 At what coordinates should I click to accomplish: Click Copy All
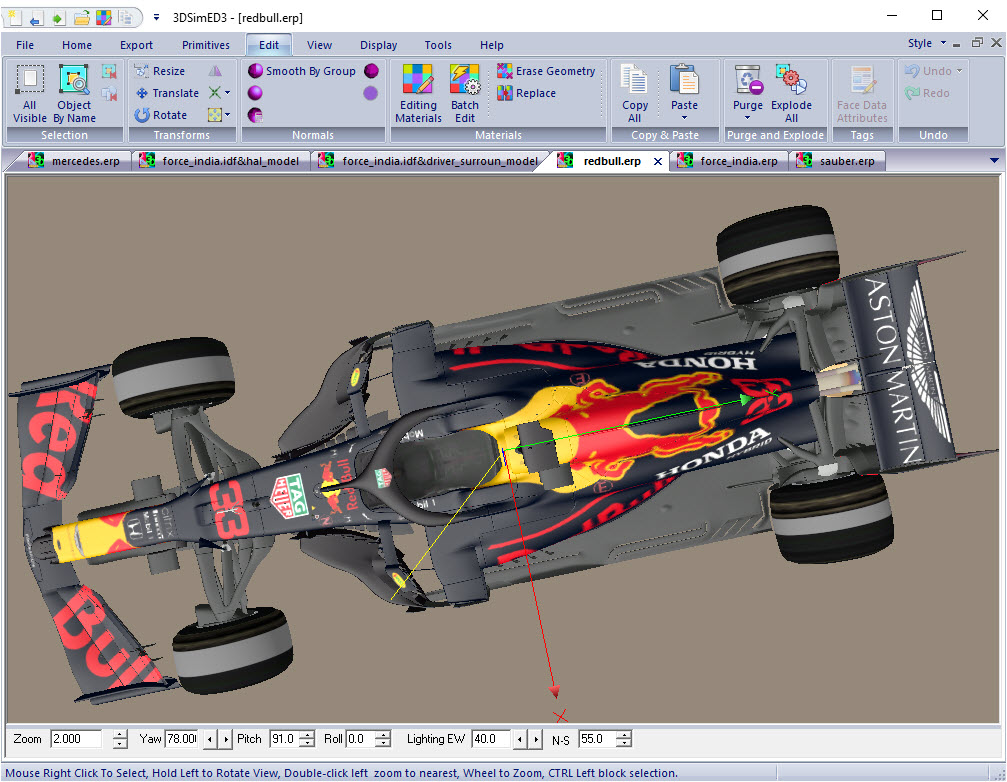click(x=635, y=94)
